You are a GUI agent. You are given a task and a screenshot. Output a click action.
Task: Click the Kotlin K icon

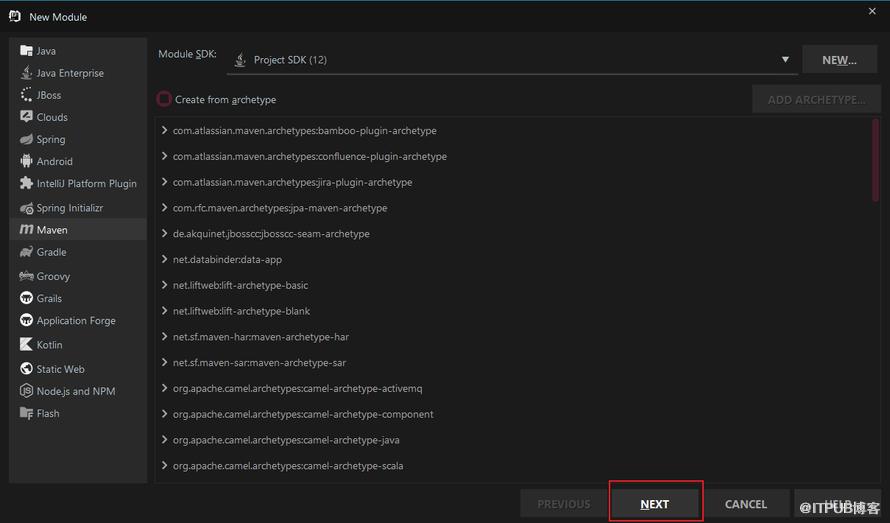(26, 344)
